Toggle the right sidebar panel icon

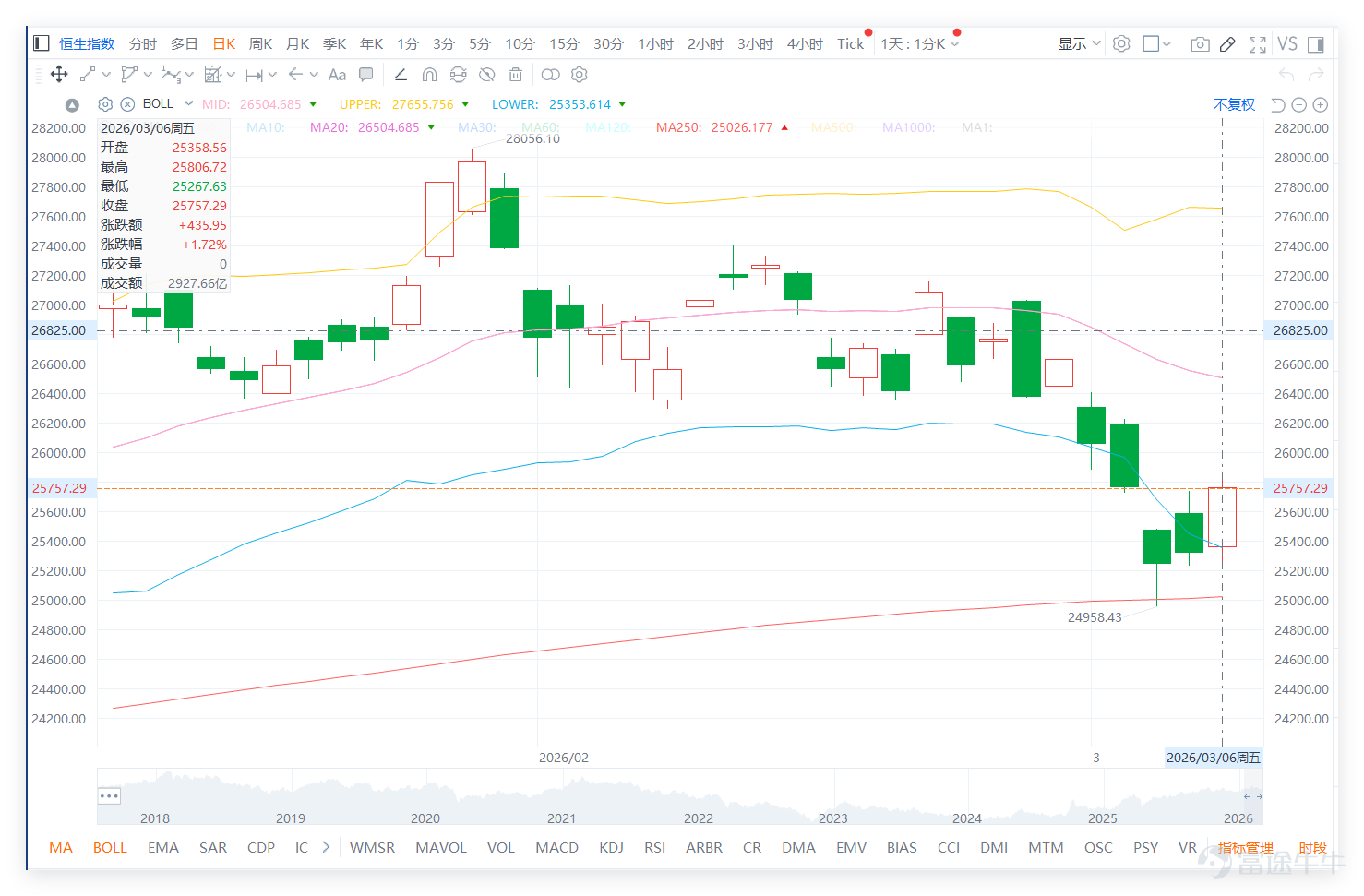[1316, 43]
